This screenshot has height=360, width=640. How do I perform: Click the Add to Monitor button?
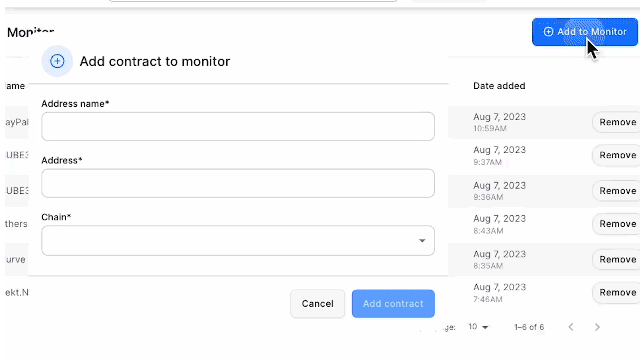click(x=584, y=32)
